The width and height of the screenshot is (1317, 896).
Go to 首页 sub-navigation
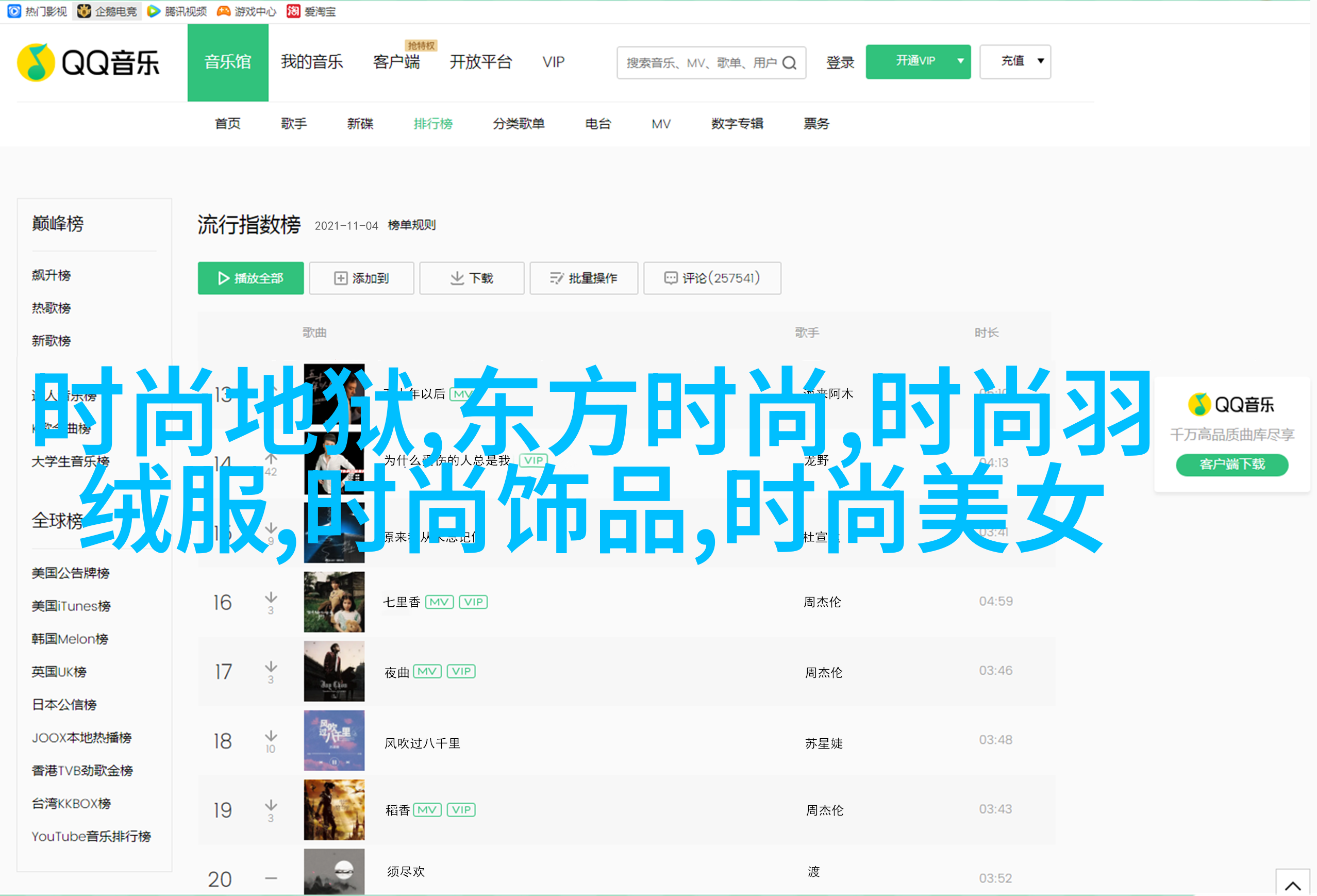228,124
